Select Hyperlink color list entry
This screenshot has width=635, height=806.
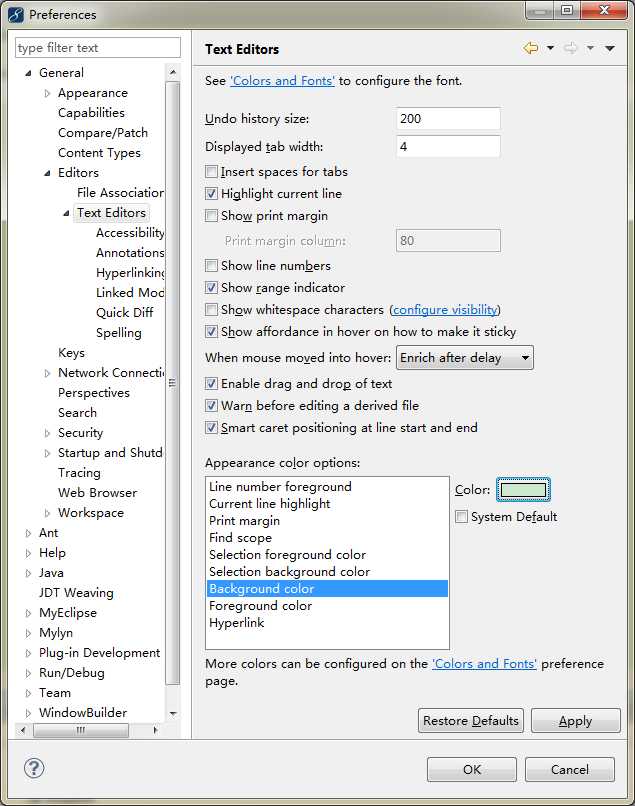(327, 622)
